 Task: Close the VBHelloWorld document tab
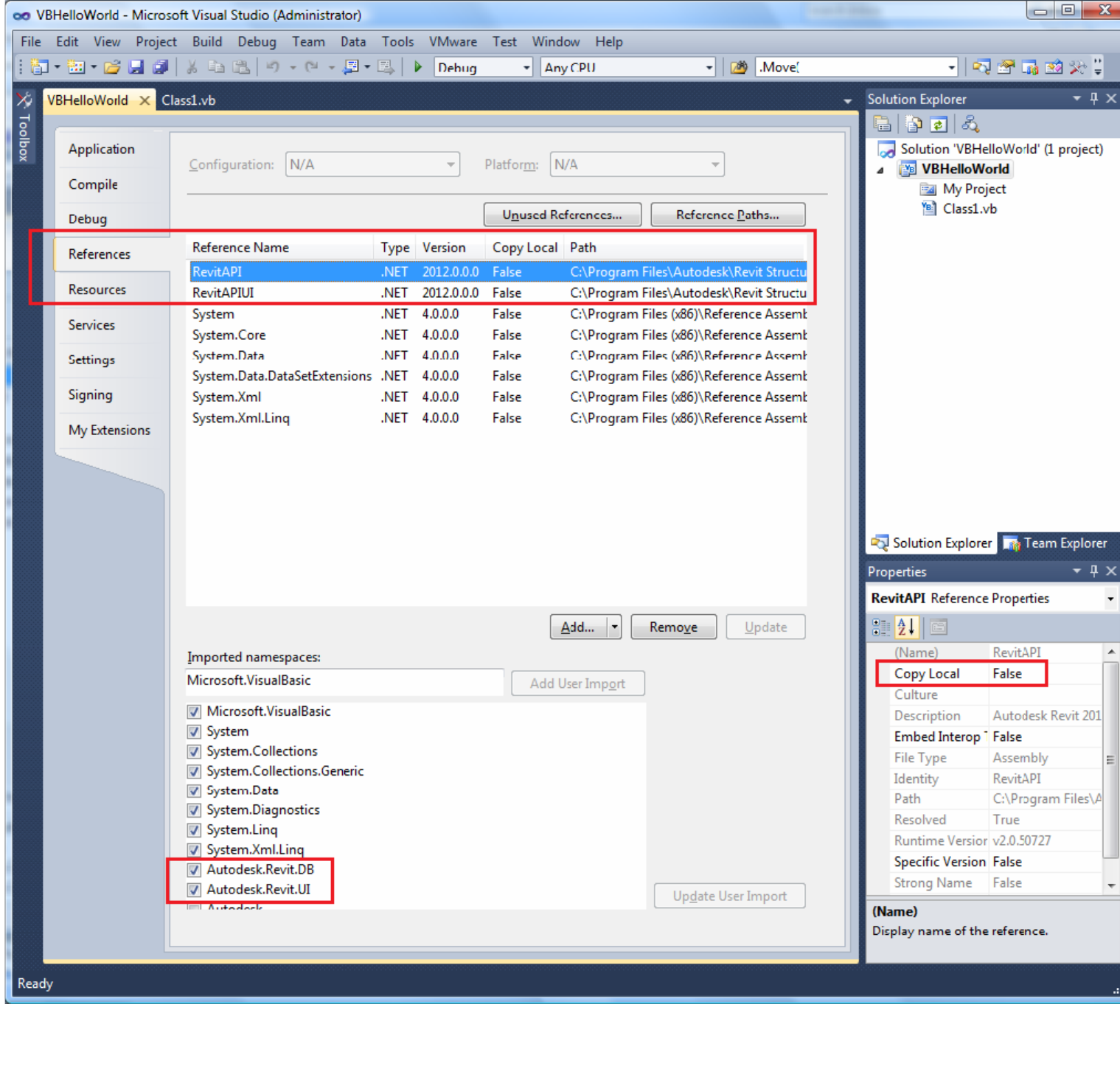(145, 100)
